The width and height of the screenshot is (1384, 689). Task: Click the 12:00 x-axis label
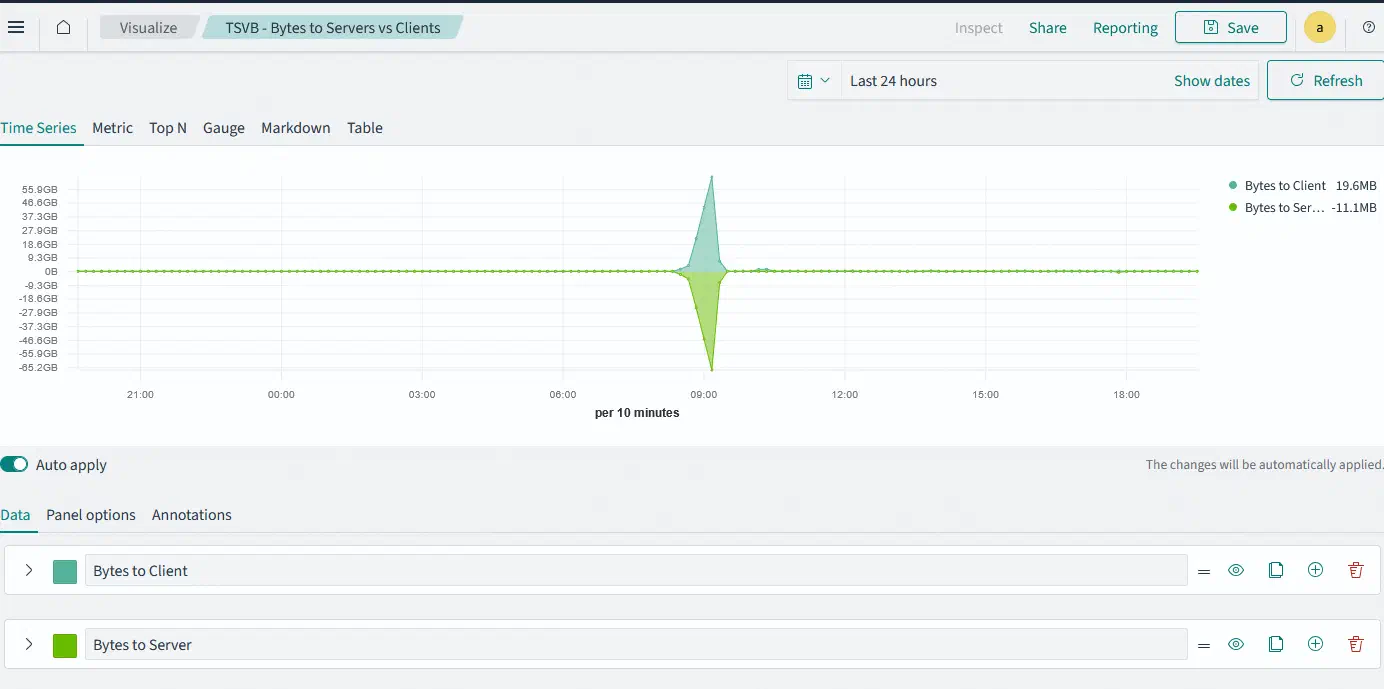845,395
